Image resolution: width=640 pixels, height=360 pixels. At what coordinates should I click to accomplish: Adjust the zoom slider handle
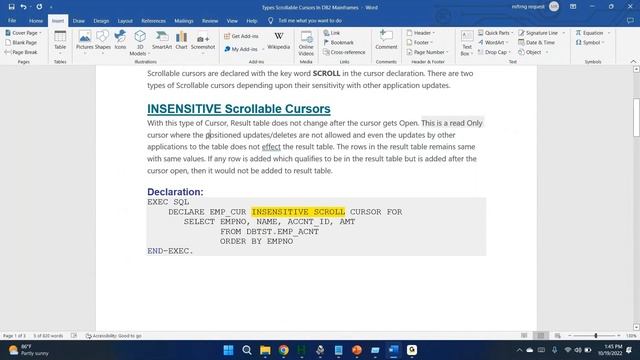point(596,336)
